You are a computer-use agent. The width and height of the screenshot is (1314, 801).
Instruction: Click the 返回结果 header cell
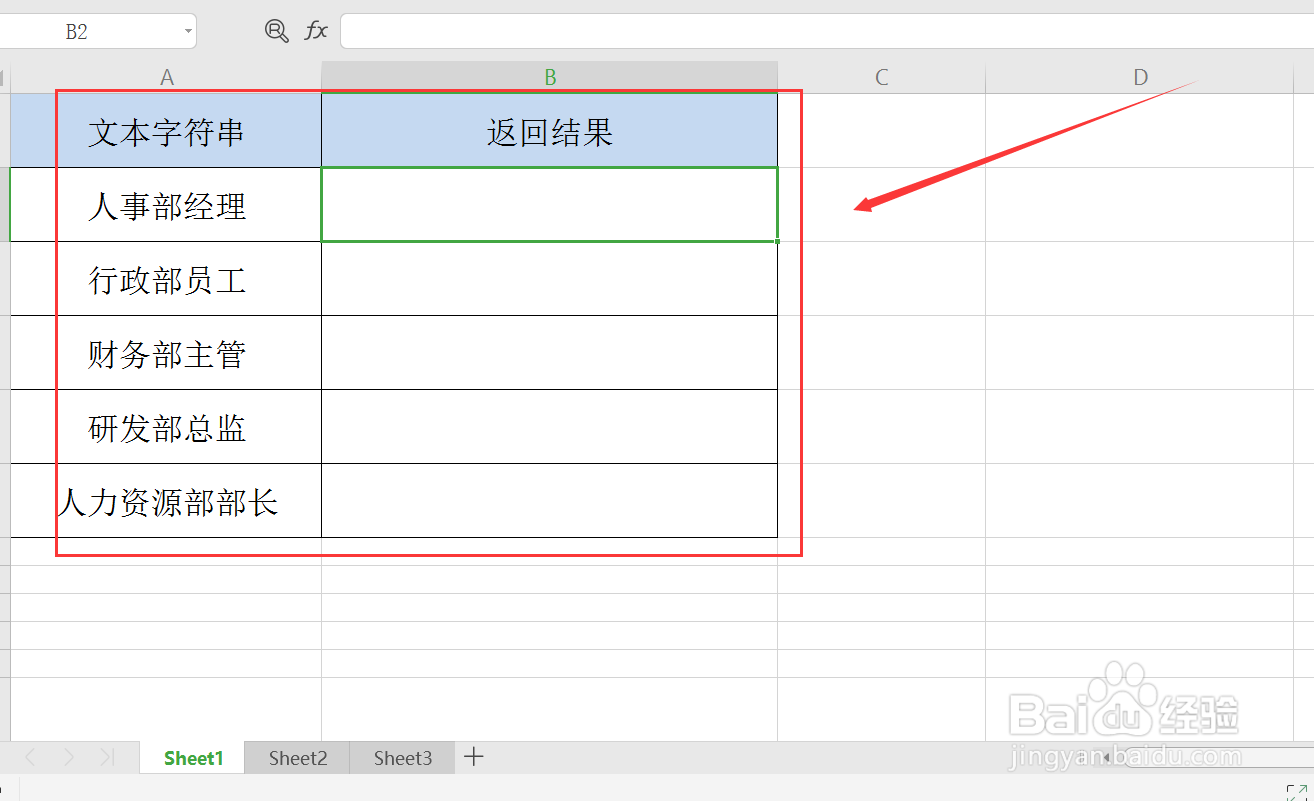(x=549, y=130)
